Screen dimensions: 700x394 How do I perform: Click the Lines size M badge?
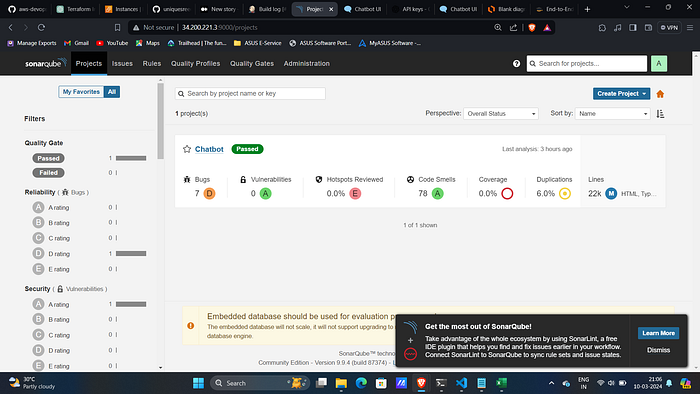[x=611, y=194]
